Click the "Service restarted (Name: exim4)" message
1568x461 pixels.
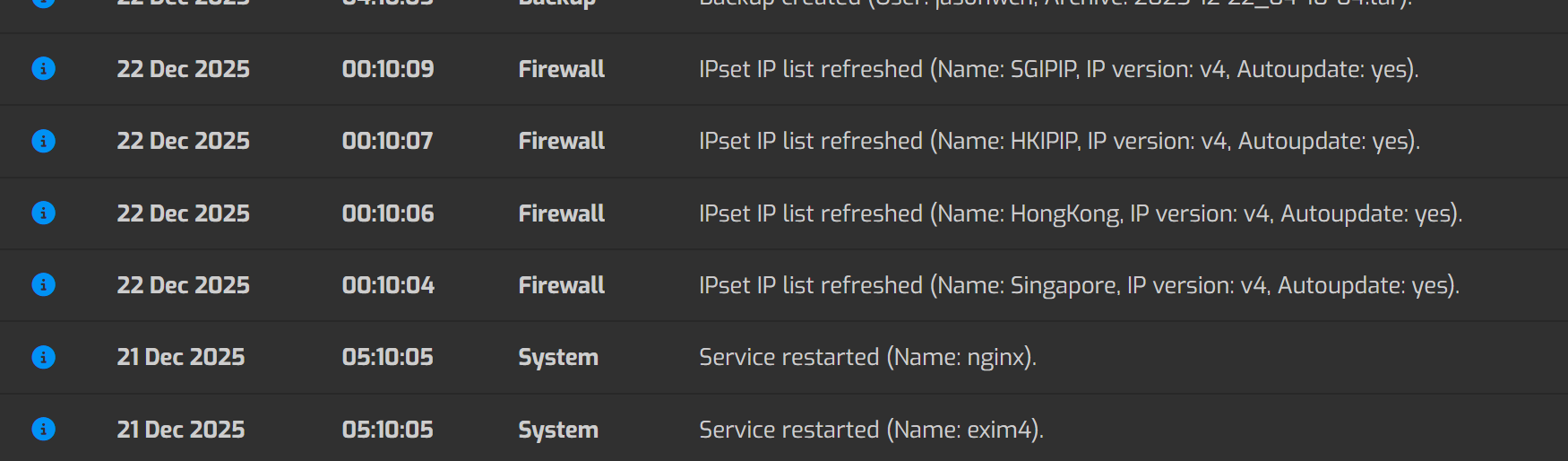(x=871, y=430)
